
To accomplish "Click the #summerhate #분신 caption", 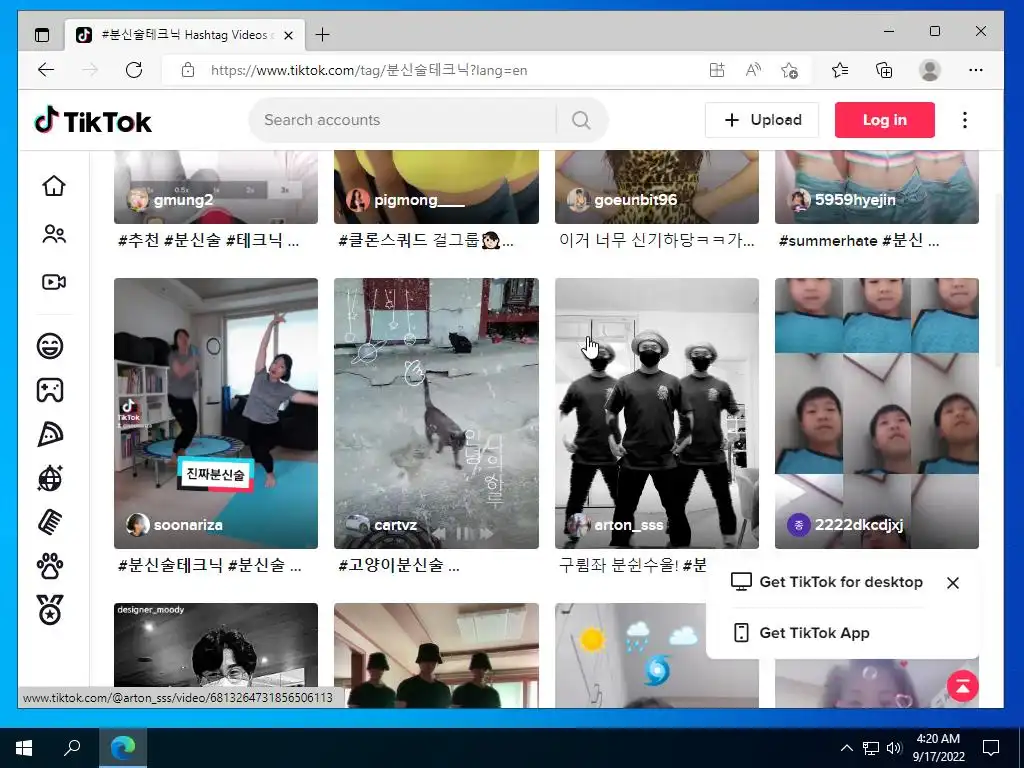I will click(859, 241).
